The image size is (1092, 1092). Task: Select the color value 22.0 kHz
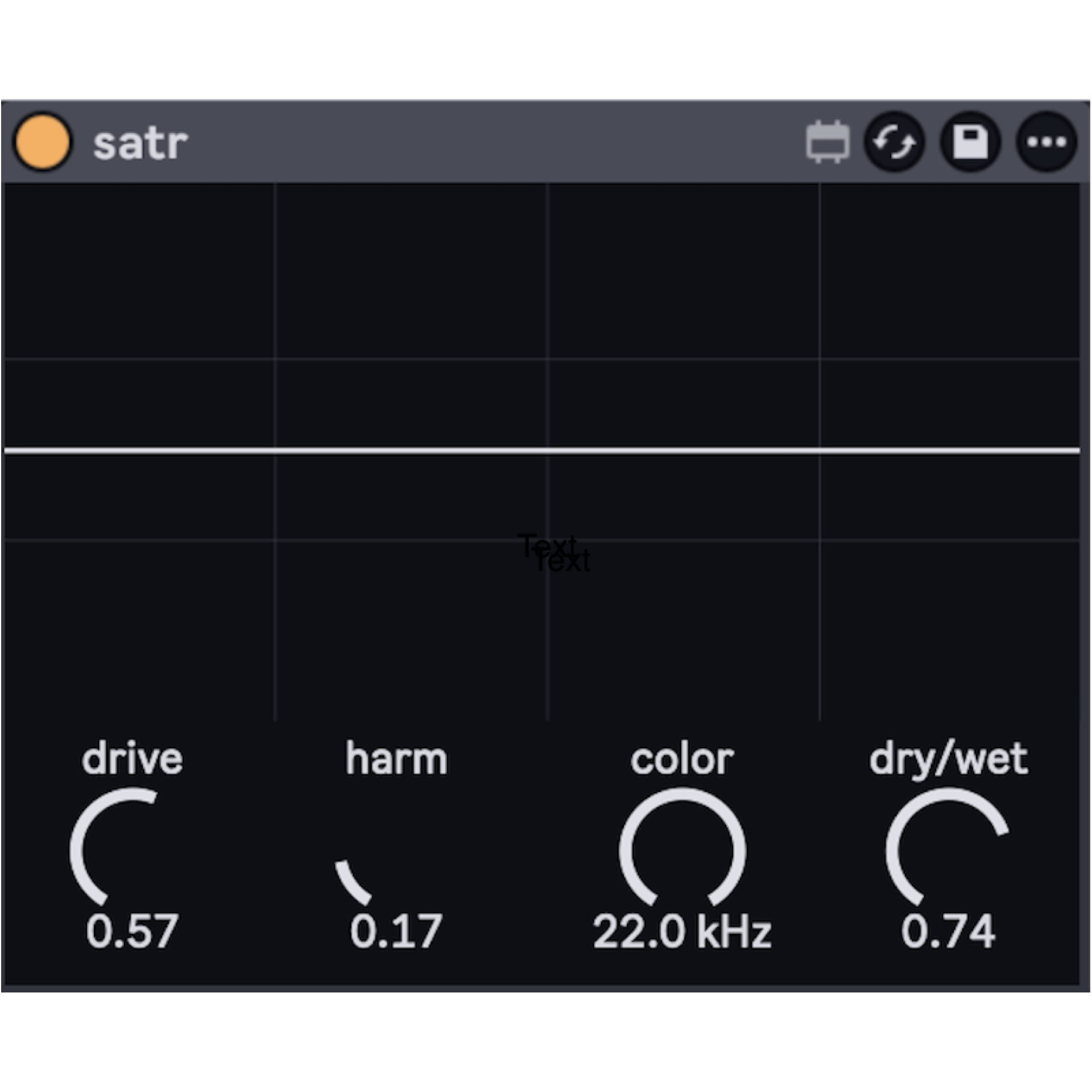point(682,932)
